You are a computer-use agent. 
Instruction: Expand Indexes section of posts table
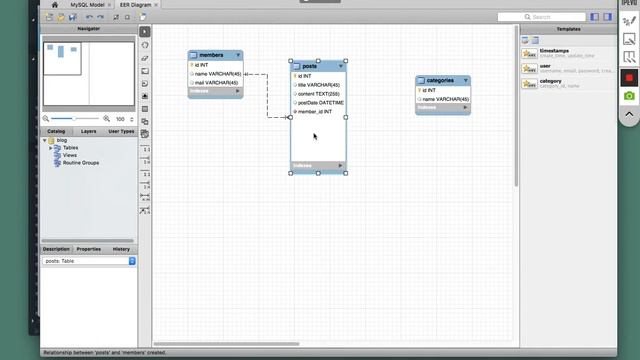point(340,165)
